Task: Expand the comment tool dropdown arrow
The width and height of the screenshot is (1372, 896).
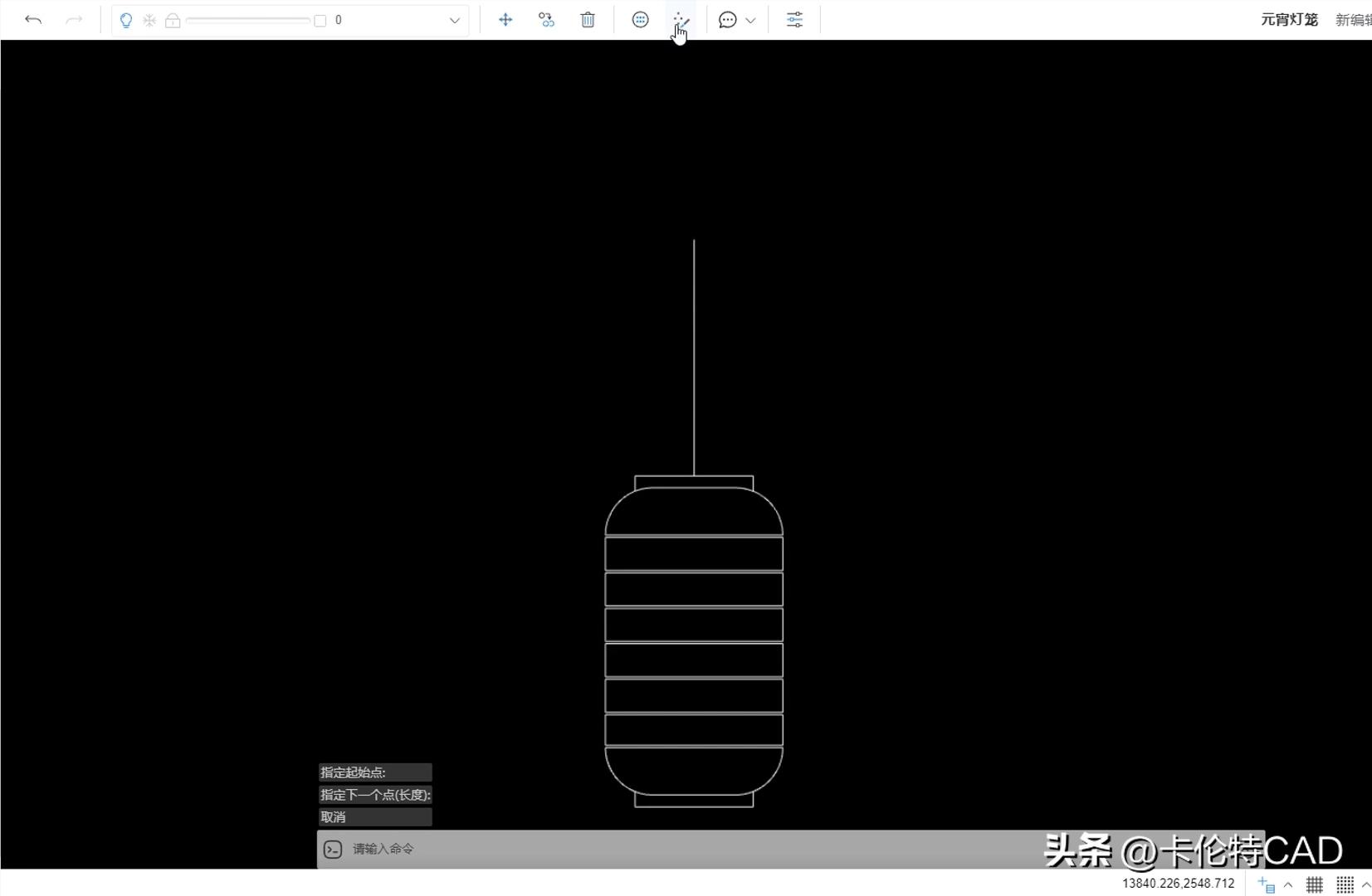Action: (750, 21)
